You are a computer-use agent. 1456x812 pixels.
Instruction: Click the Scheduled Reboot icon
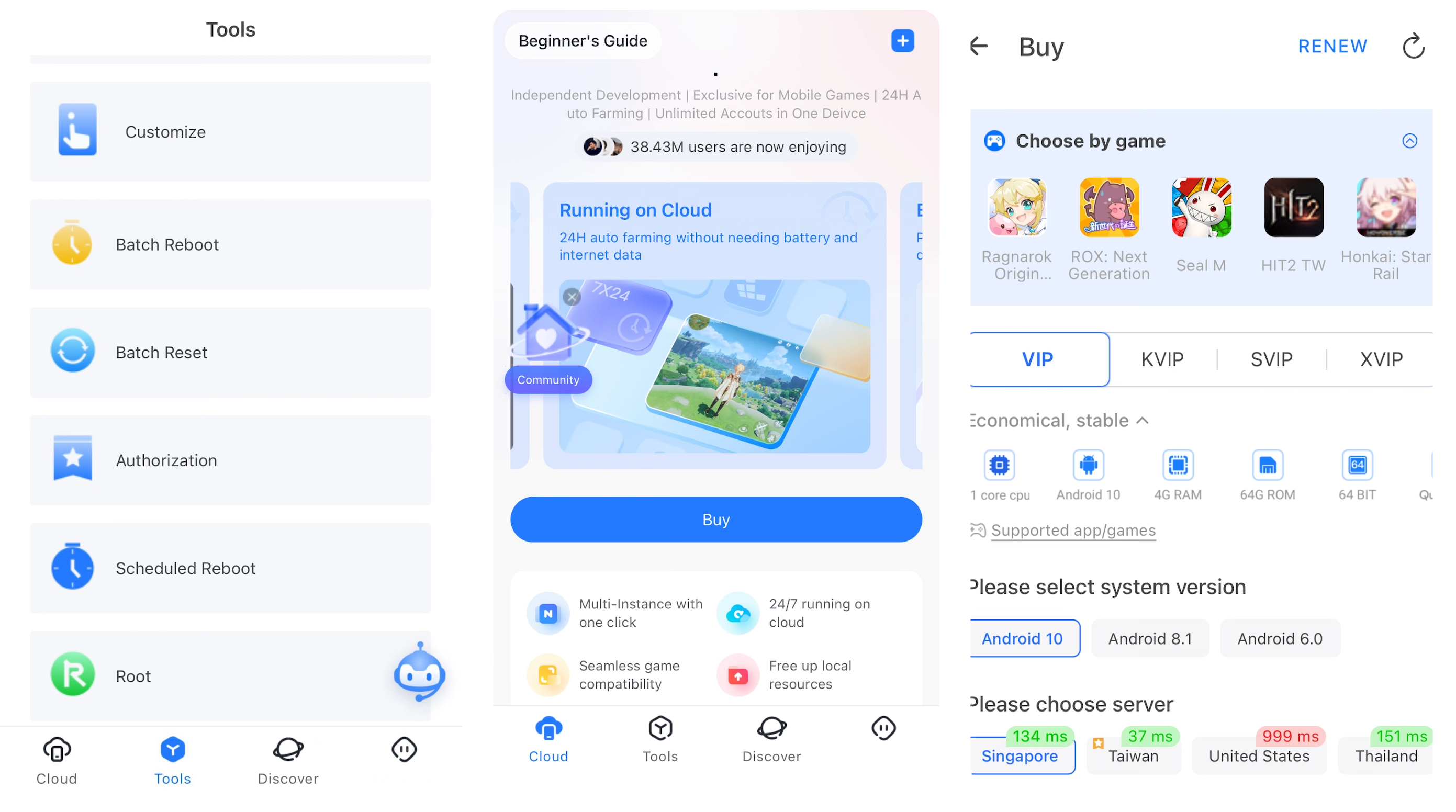[x=72, y=568]
